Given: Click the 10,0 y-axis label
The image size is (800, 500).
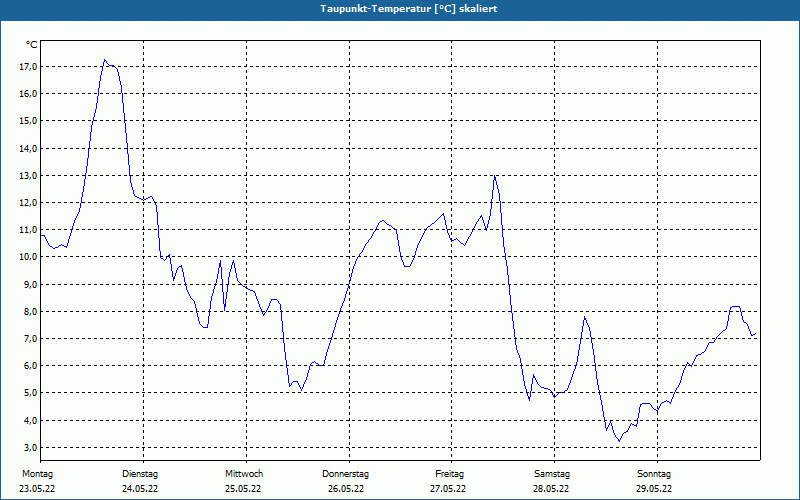Looking at the screenshot, I should tap(28, 257).
